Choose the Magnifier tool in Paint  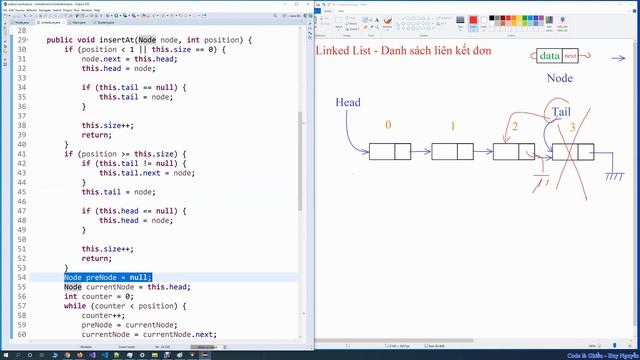click(x=377, y=27)
